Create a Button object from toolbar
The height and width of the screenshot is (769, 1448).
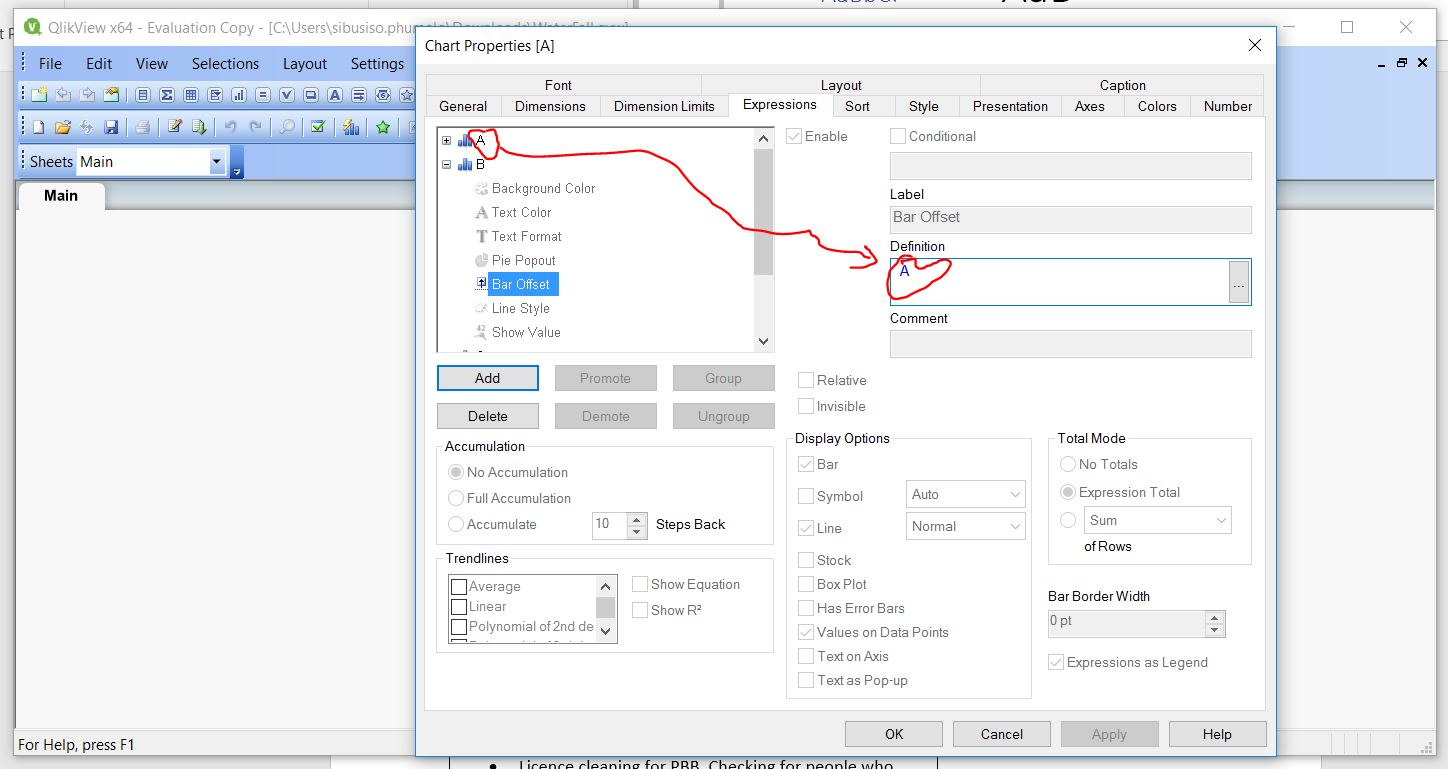311,95
